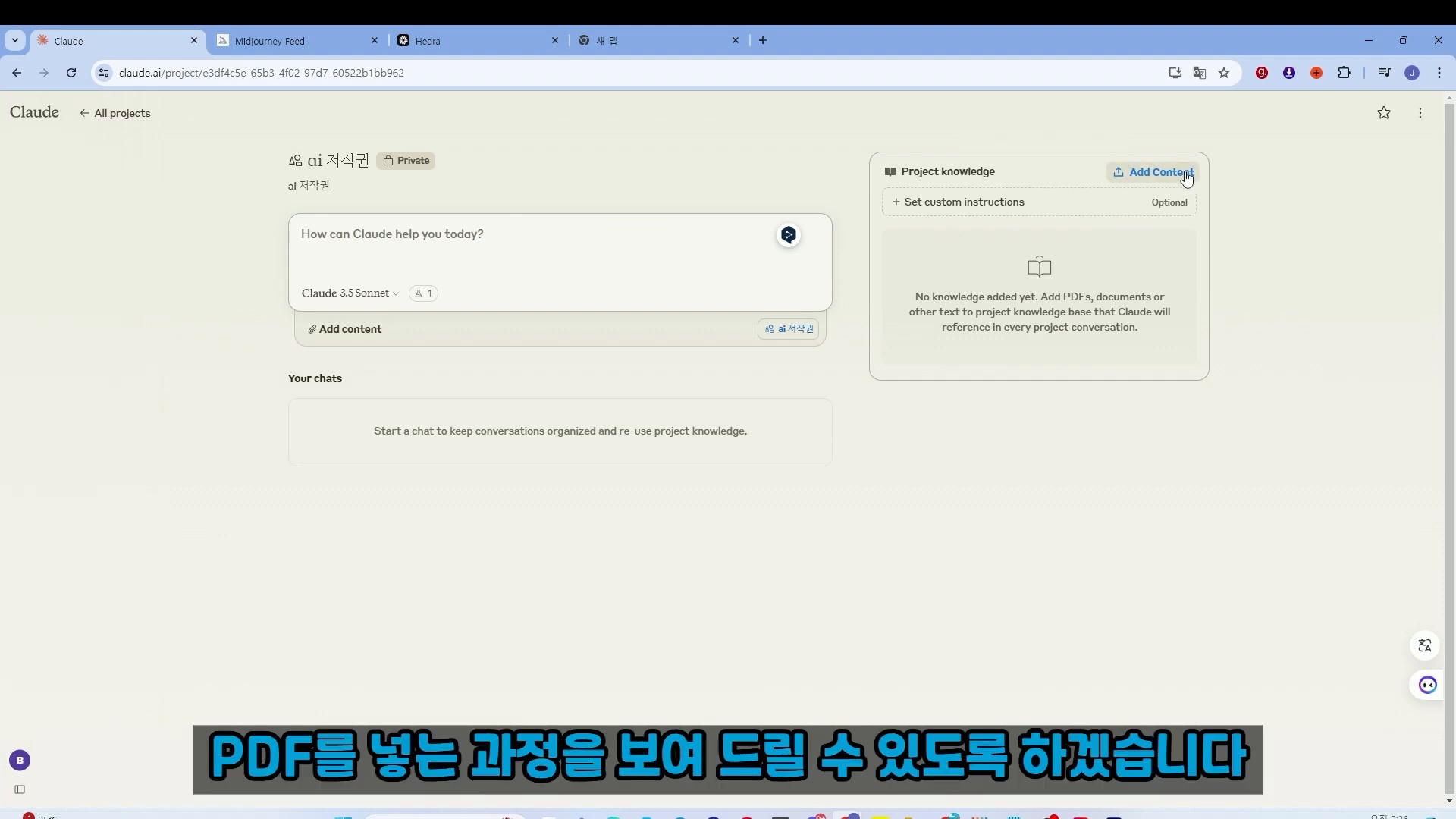Image resolution: width=1456 pixels, height=819 pixels.
Task: Click translate page icon in address bar
Action: [1200, 73]
